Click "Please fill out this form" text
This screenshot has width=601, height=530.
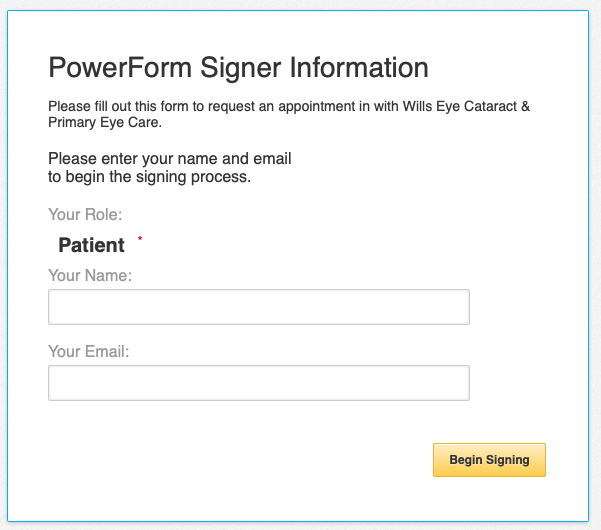click(110, 107)
